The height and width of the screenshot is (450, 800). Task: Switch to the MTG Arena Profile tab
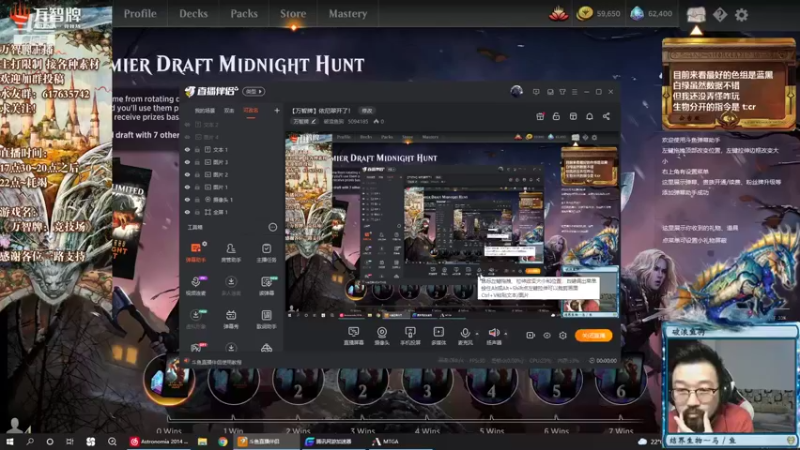click(140, 14)
